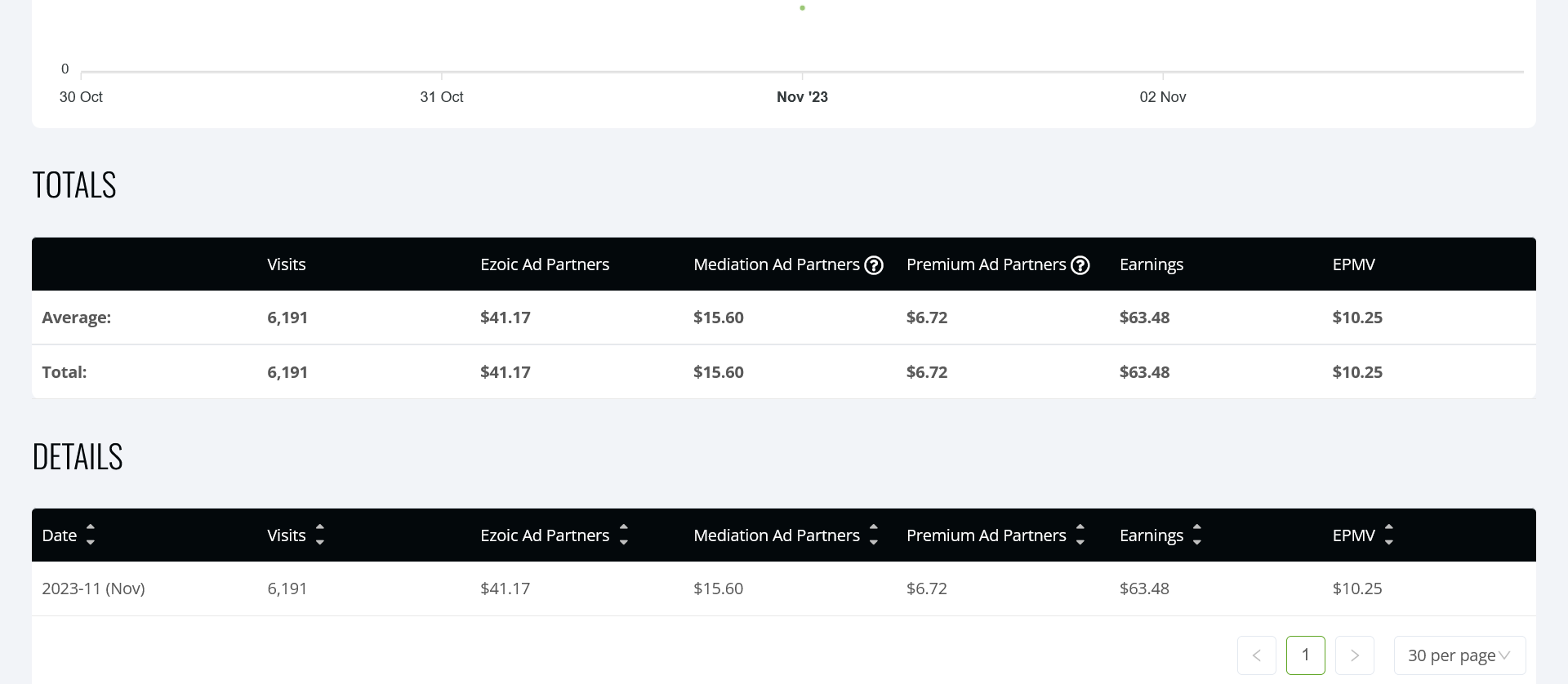
Task: Click the 2023-11 (Nov) date row
Action: 784,589
